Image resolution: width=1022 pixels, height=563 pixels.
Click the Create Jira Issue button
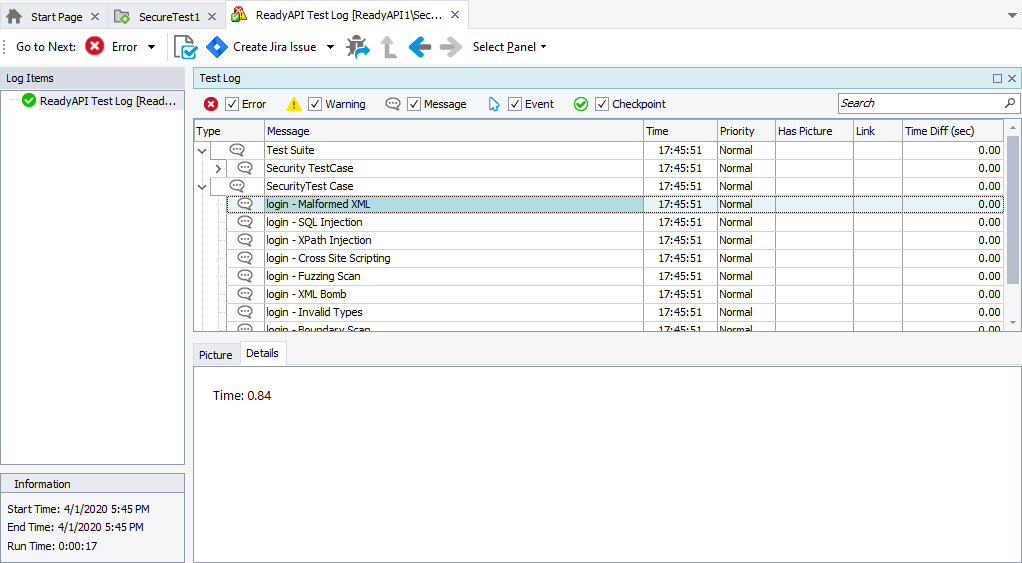click(274, 47)
